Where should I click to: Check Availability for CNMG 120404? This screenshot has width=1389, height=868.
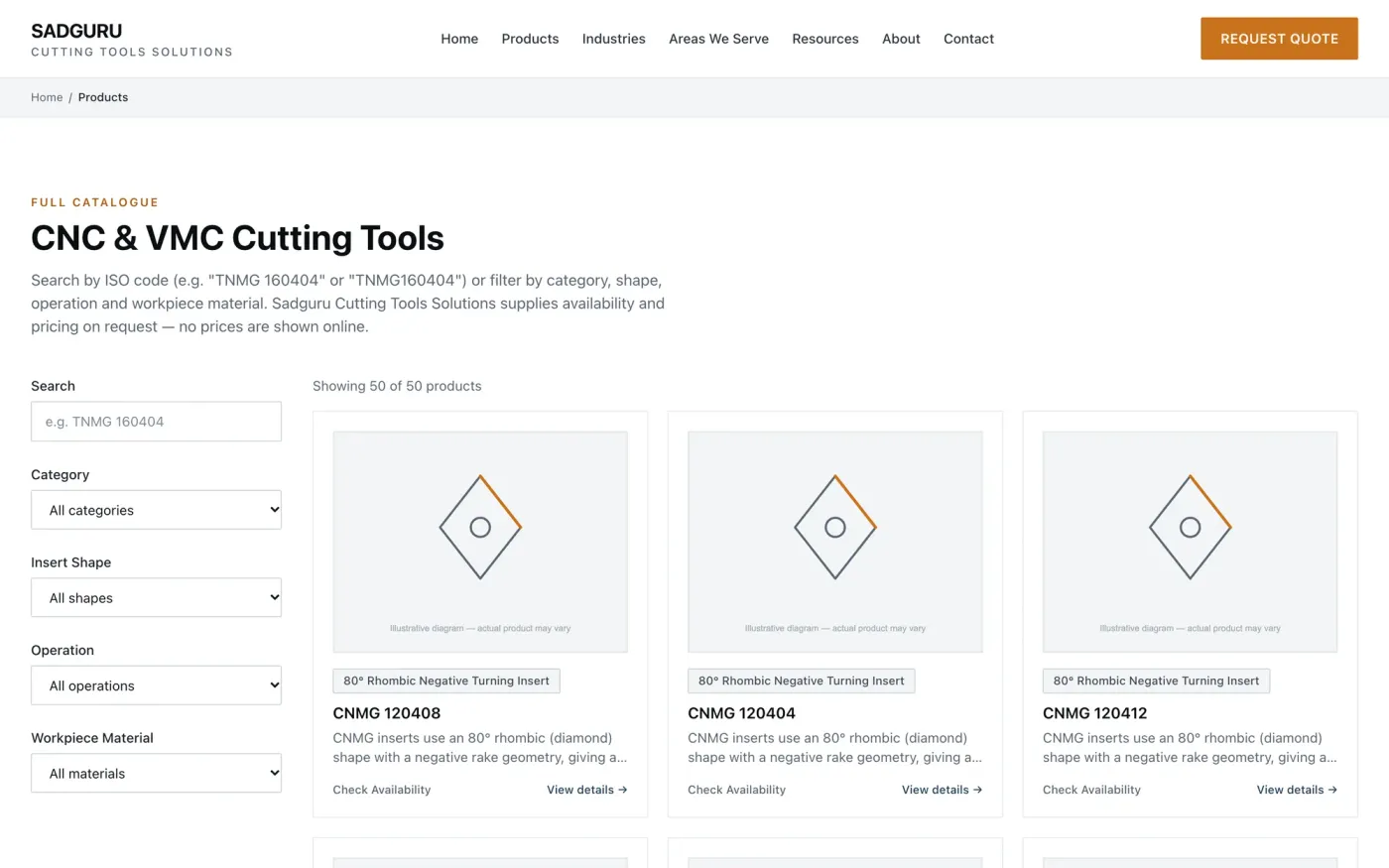tap(736, 790)
